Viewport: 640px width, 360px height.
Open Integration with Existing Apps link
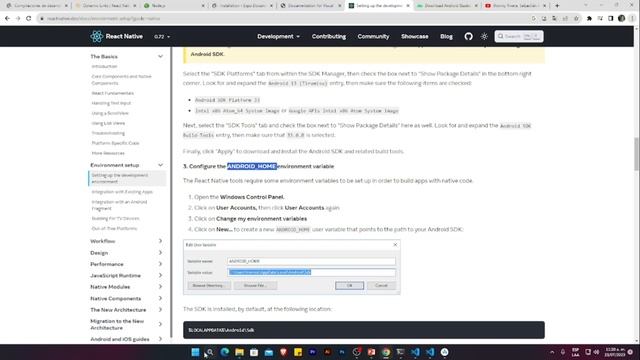click(122, 192)
